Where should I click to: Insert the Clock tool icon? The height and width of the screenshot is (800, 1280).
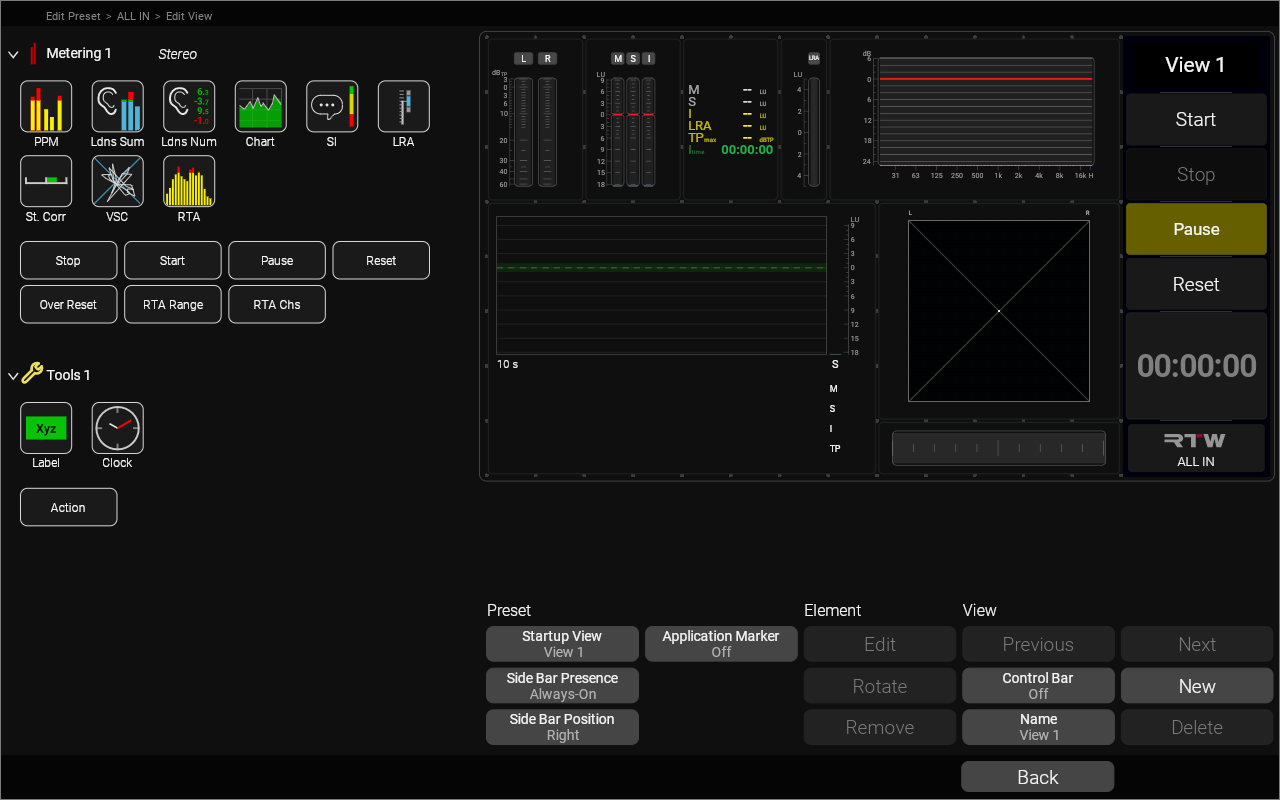pos(117,429)
